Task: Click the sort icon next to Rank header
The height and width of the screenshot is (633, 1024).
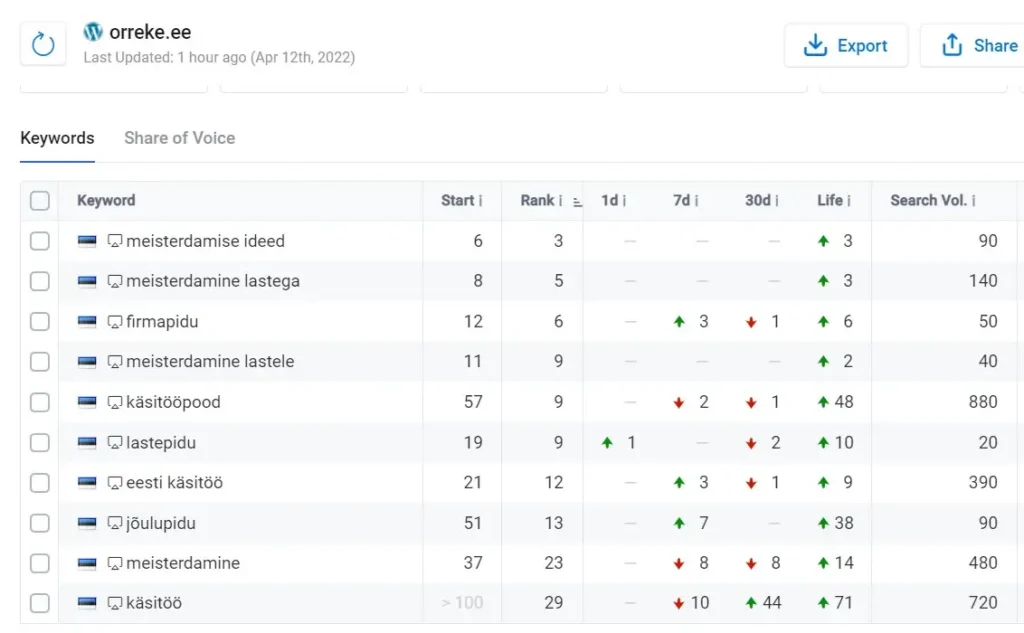Action: click(x=578, y=201)
